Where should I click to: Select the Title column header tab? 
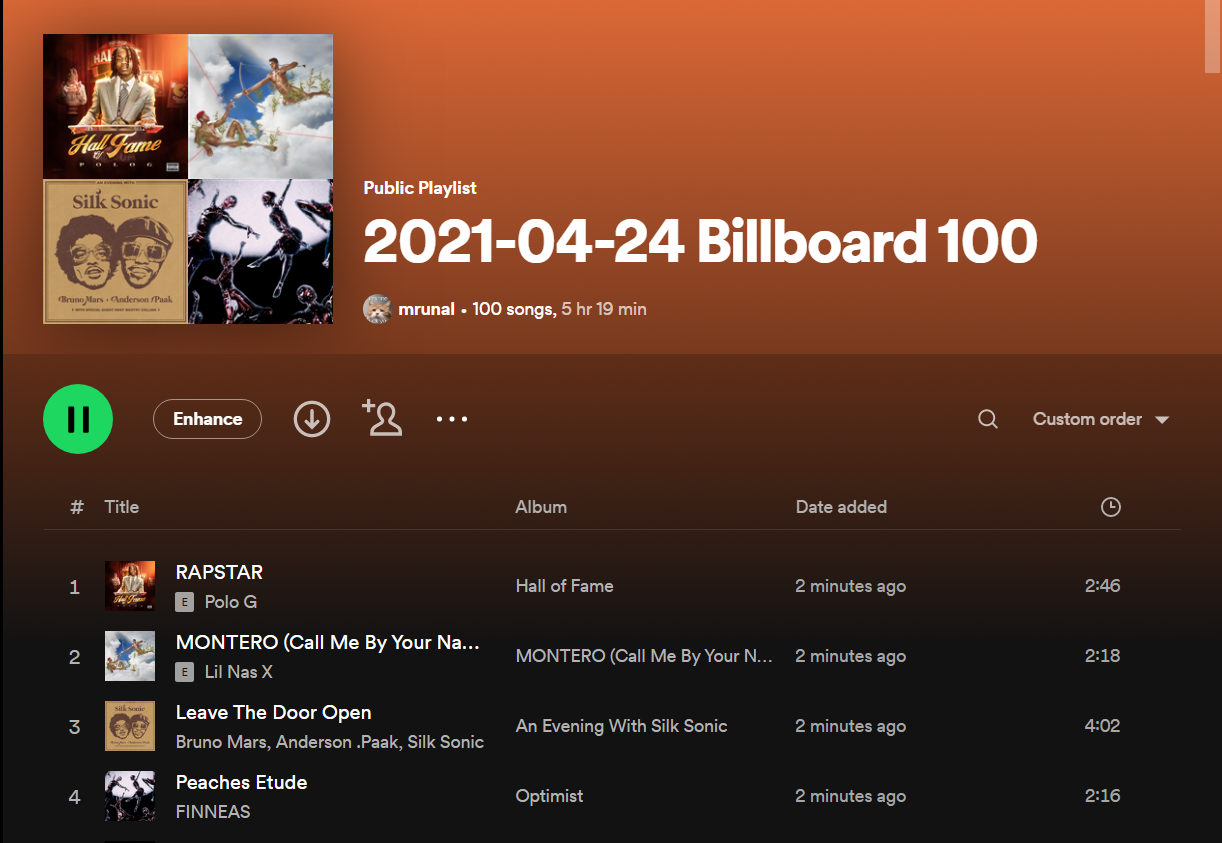(x=121, y=507)
